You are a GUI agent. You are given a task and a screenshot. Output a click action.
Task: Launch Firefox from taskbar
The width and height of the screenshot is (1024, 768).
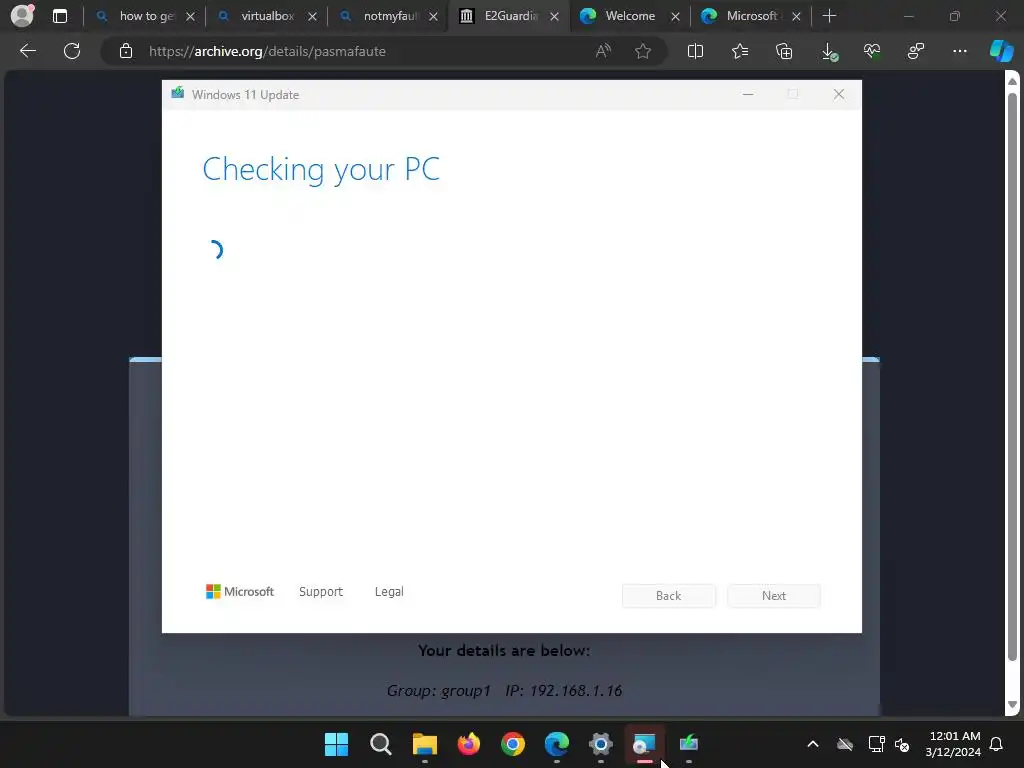click(469, 744)
